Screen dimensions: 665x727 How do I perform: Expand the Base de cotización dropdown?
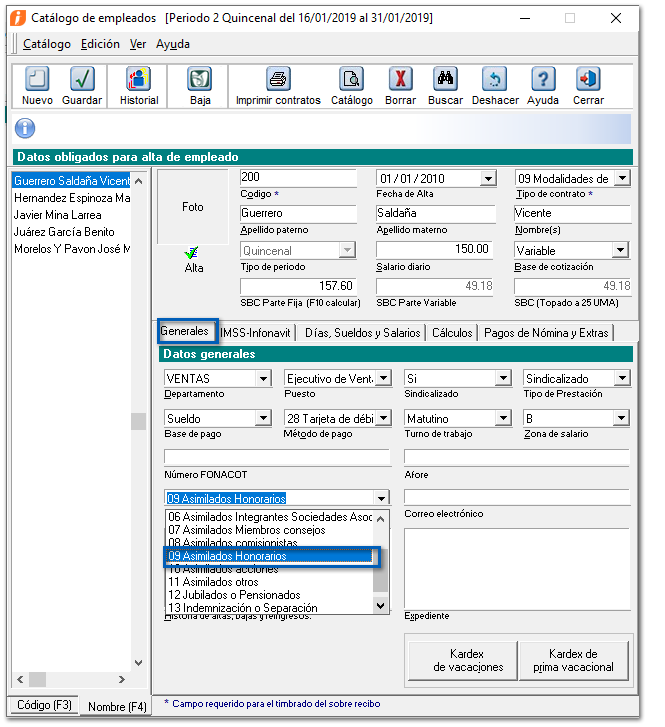(x=620, y=250)
